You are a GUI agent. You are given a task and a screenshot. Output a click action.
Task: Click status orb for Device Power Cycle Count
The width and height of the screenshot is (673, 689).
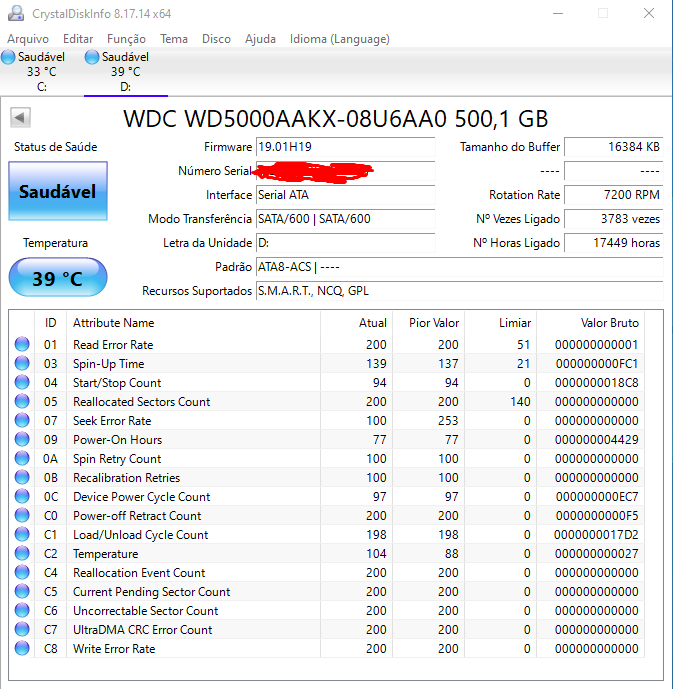[x=22, y=496]
